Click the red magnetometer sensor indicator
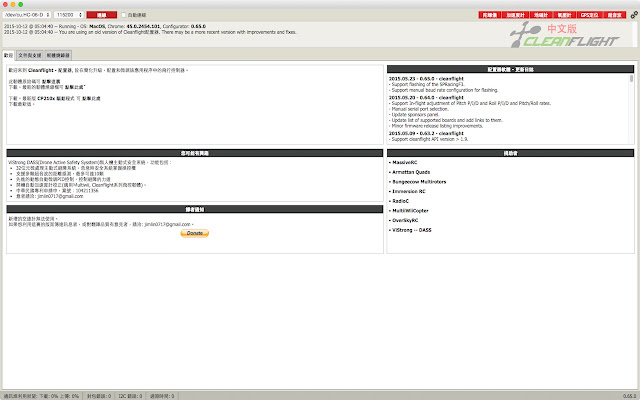Image resolution: width=640 pixels, height=400 pixels. (x=541, y=15)
